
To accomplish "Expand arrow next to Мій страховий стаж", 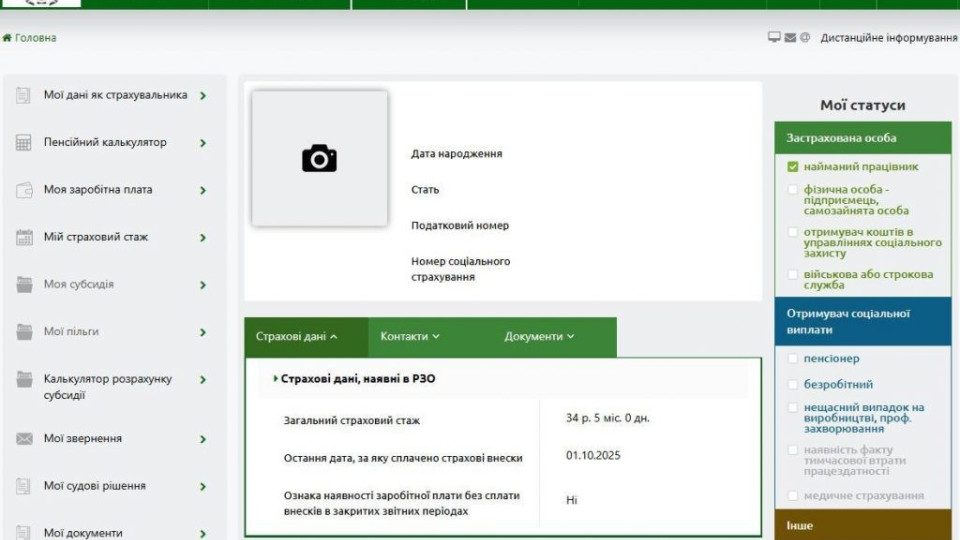I will (203, 238).
